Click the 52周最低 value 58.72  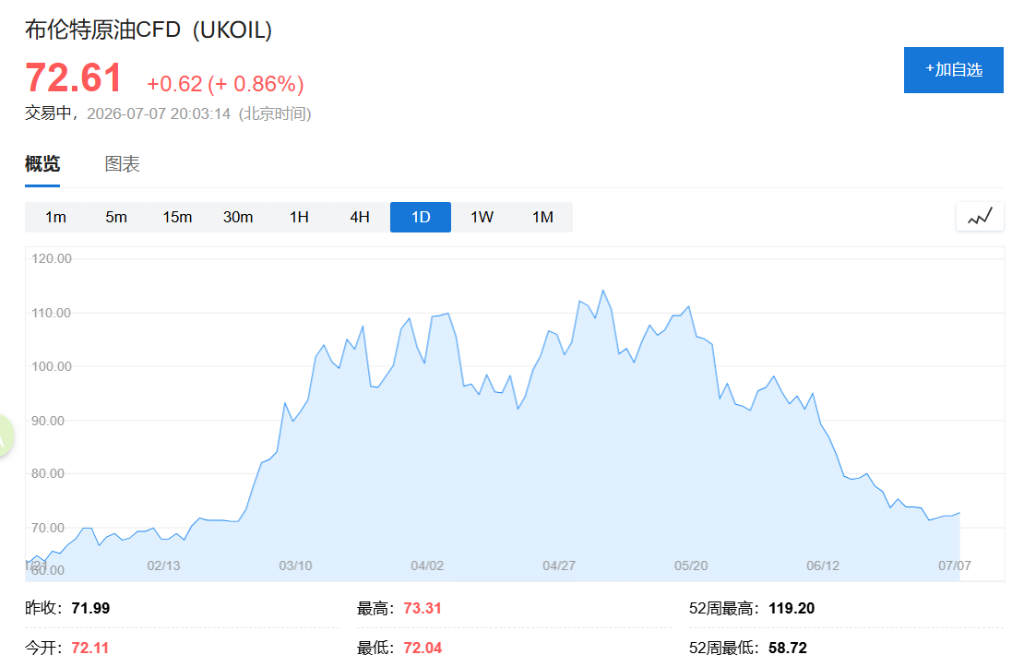click(x=788, y=648)
